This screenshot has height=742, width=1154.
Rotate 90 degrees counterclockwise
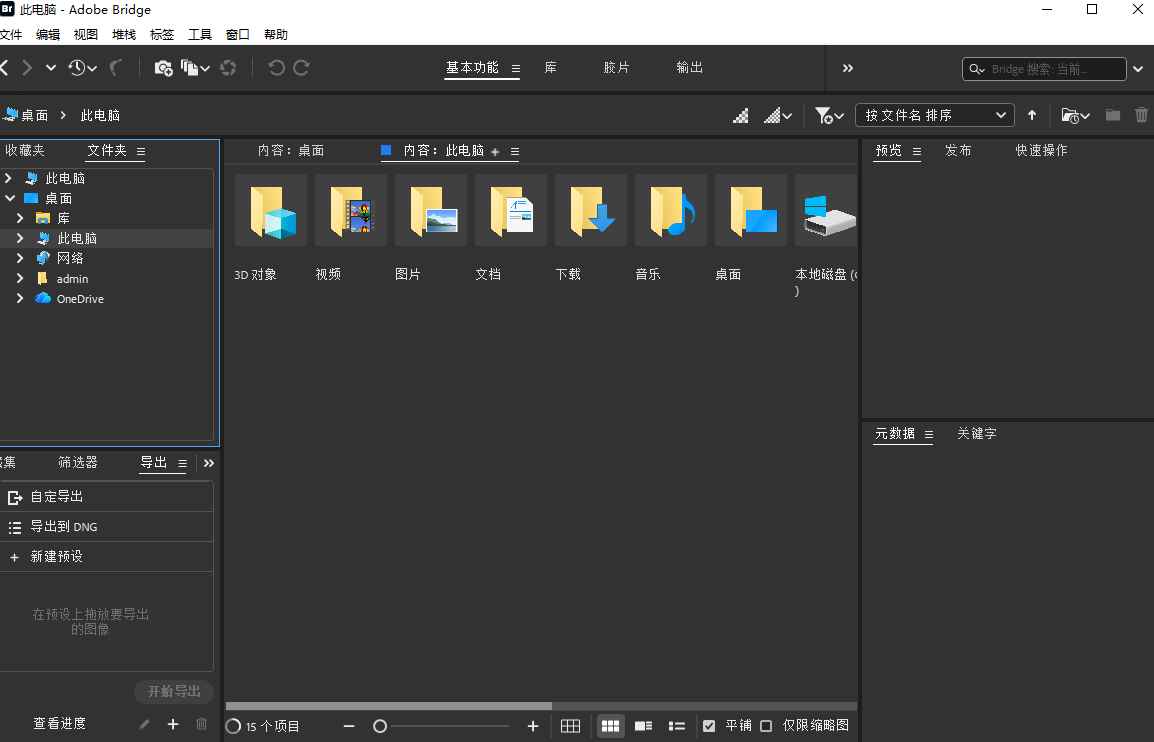[276, 68]
